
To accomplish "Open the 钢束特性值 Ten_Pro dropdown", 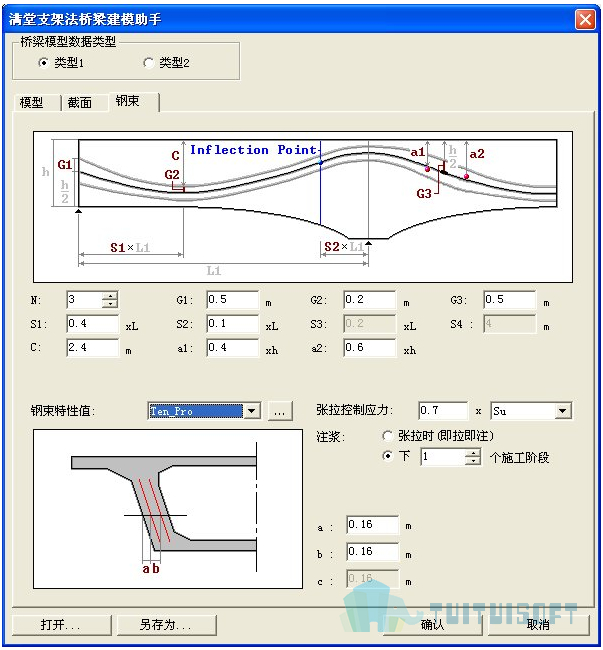I will [252, 411].
